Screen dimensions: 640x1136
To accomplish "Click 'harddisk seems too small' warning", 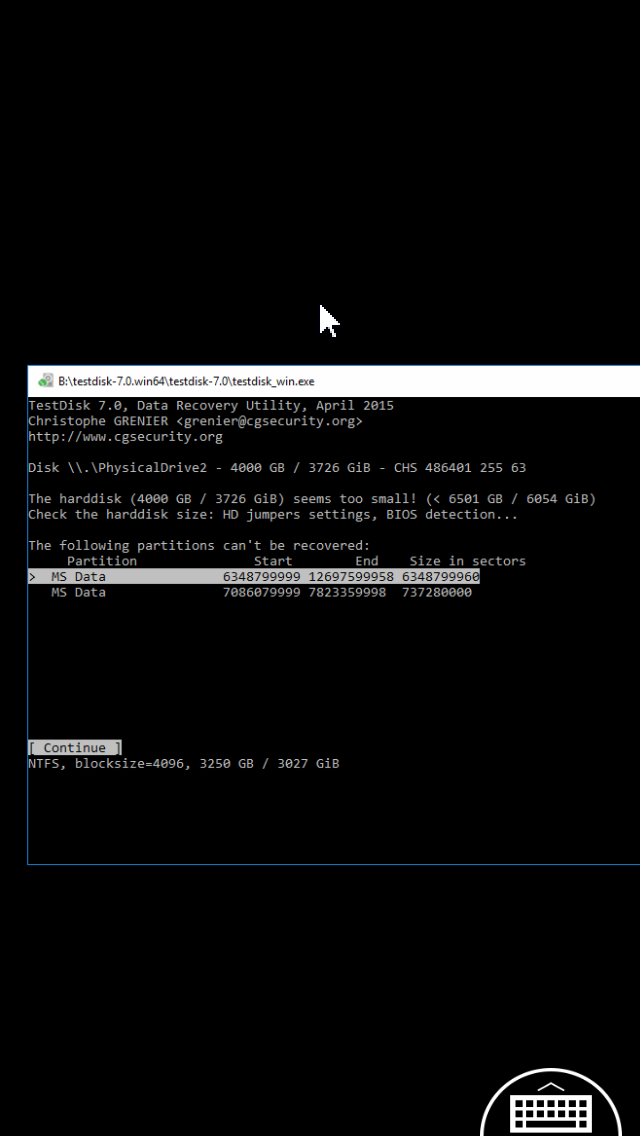I will tap(312, 499).
